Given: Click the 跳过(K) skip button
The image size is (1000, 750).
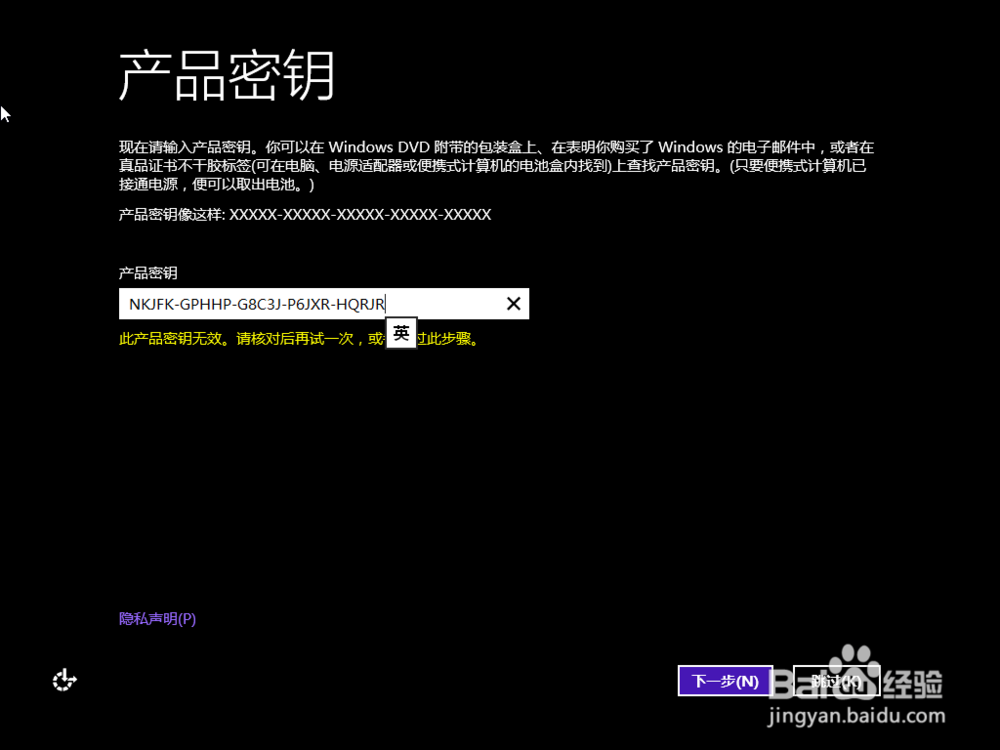Looking at the screenshot, I should pyautogui.click(x=836, y=681).
